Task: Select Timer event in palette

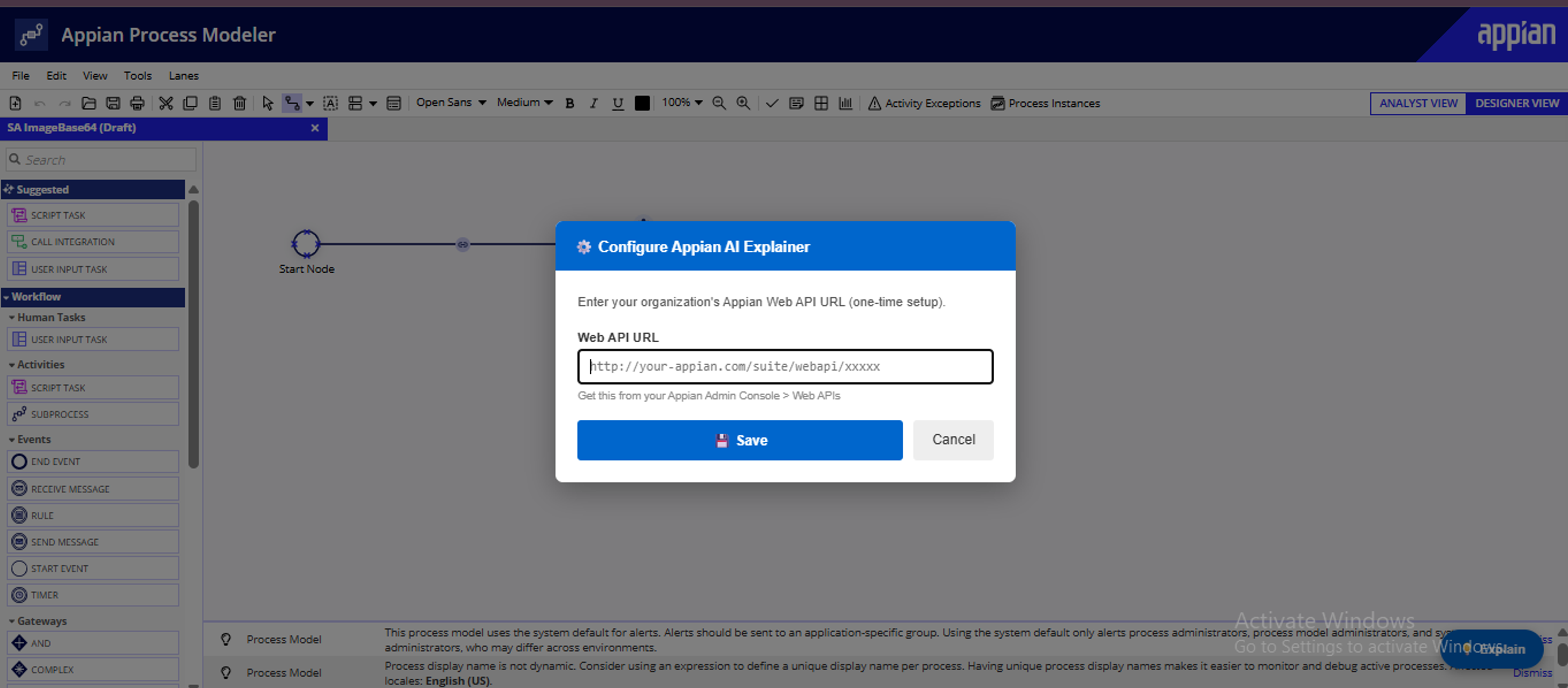Action: 93,595
